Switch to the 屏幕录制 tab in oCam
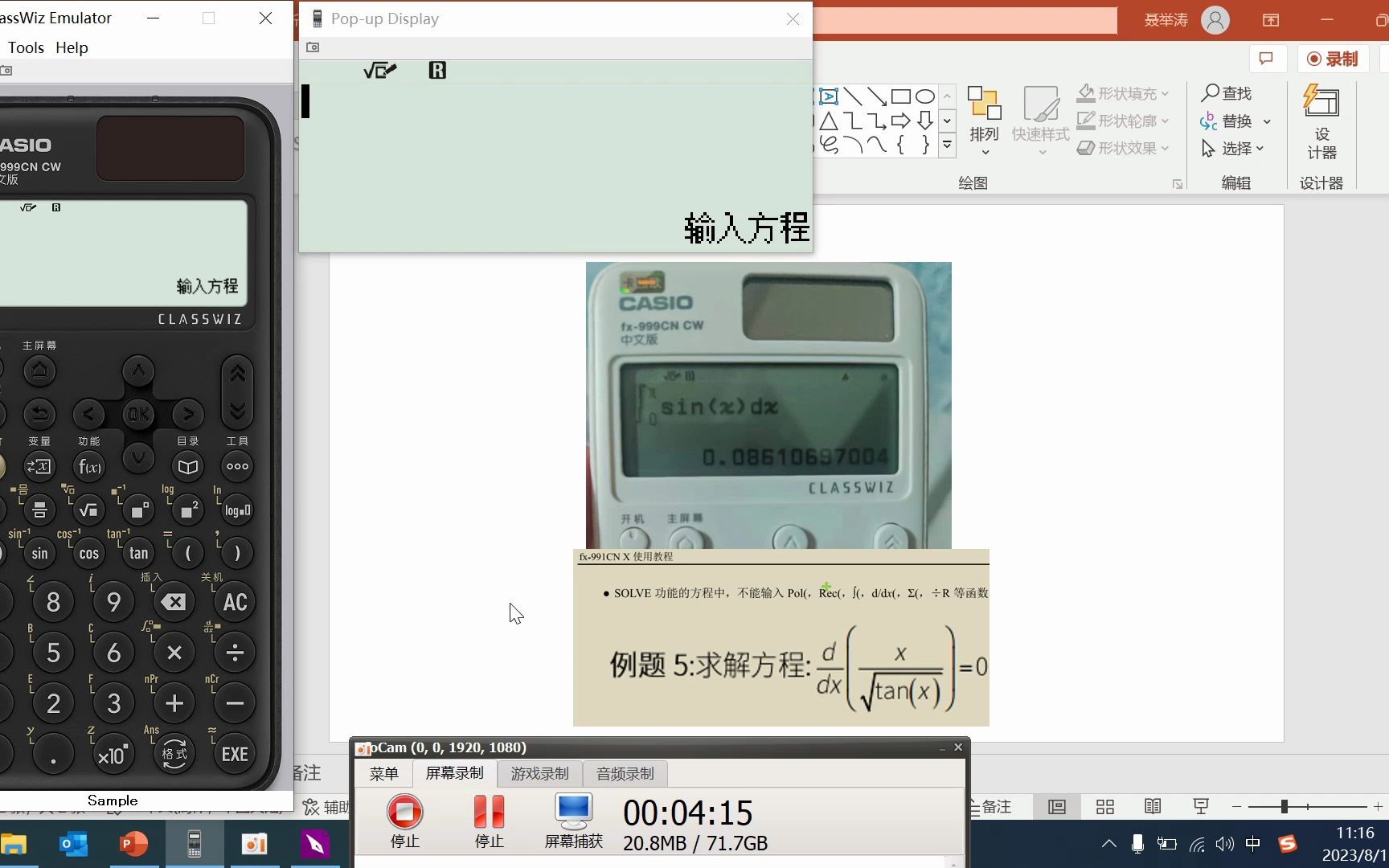The height and width of the screenshot is (868, 1389). 454,773
